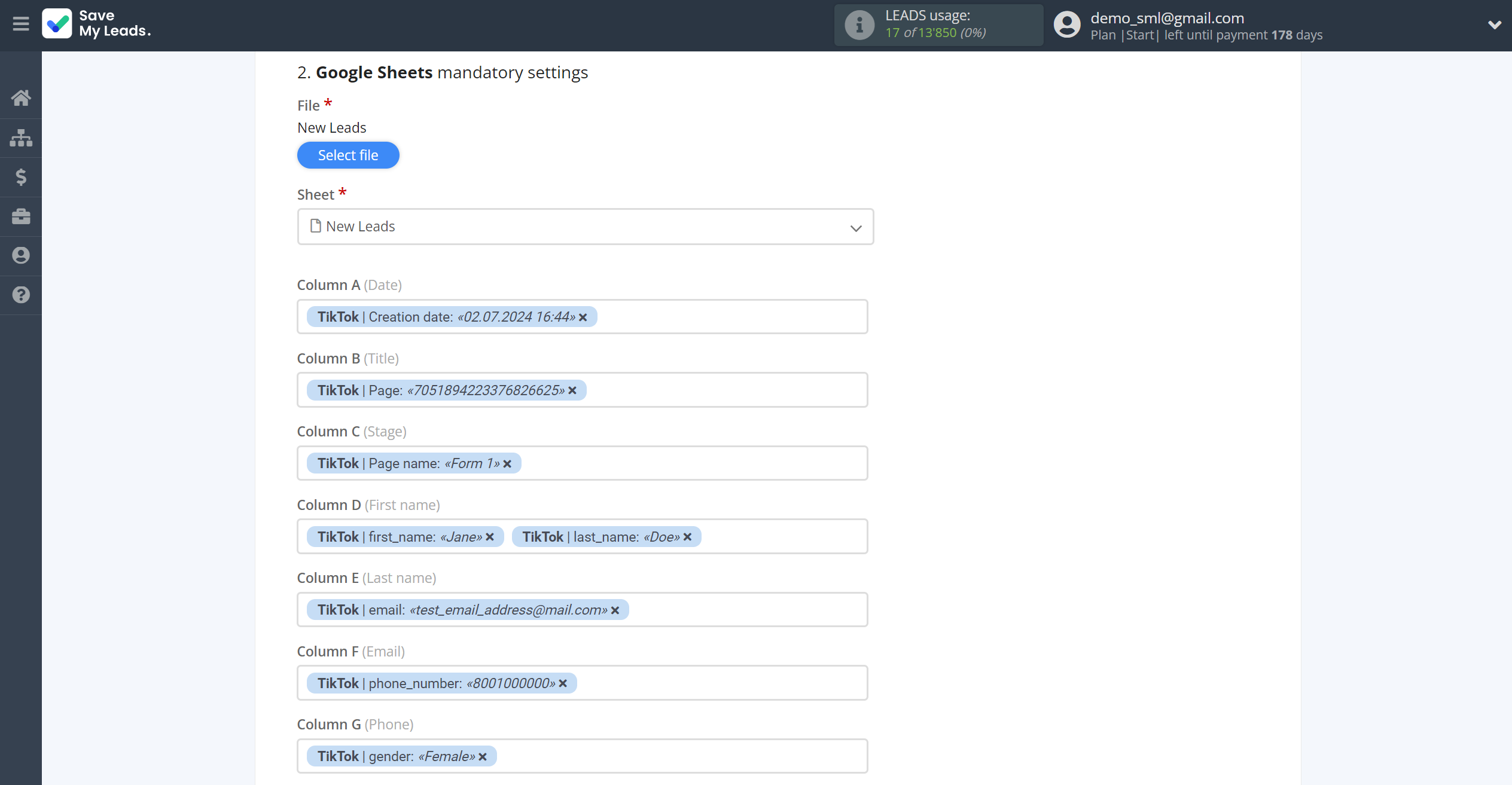The image size is (1512, 785).
Task: Open the billing dollar icon
Action: pyautogui.click(x=21, y=177)
